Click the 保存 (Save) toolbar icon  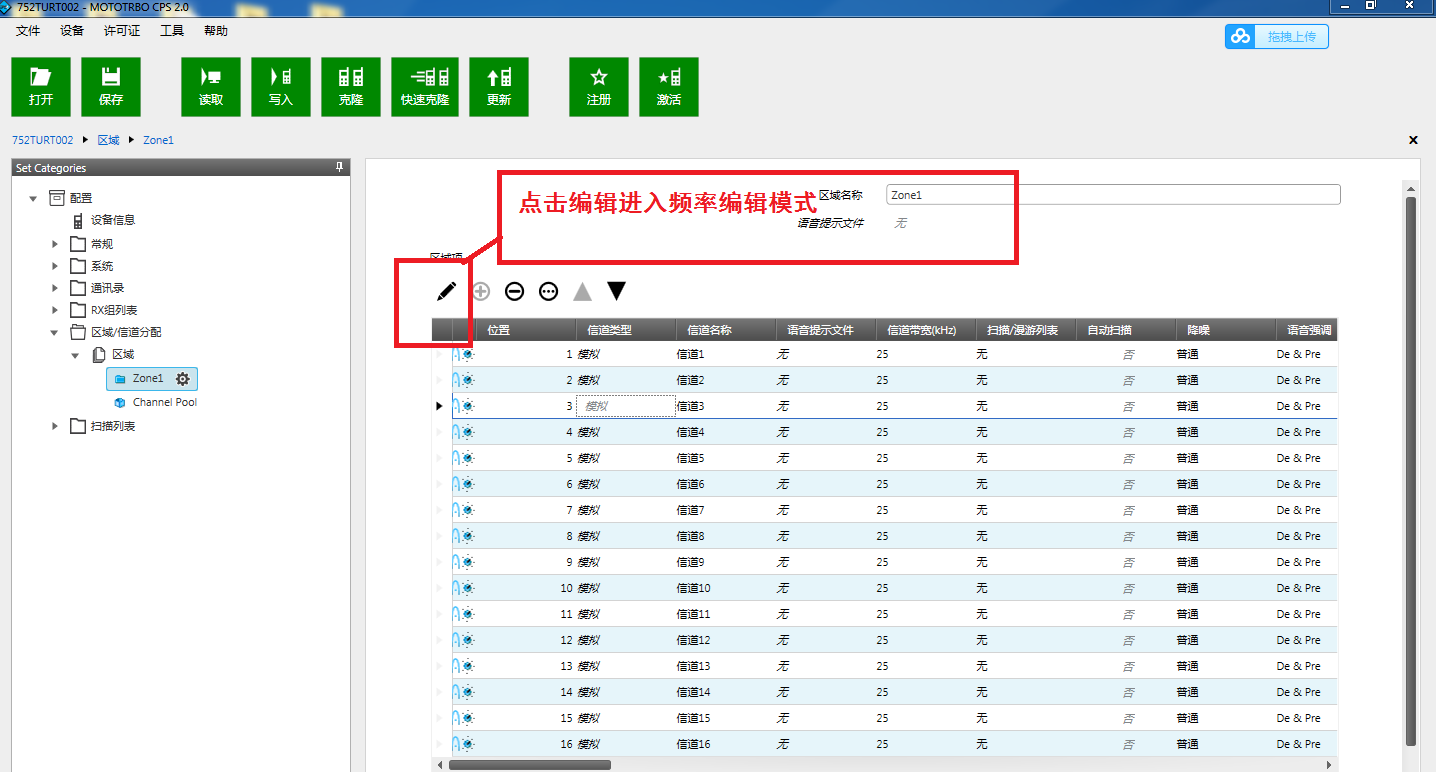pos(111,86)
